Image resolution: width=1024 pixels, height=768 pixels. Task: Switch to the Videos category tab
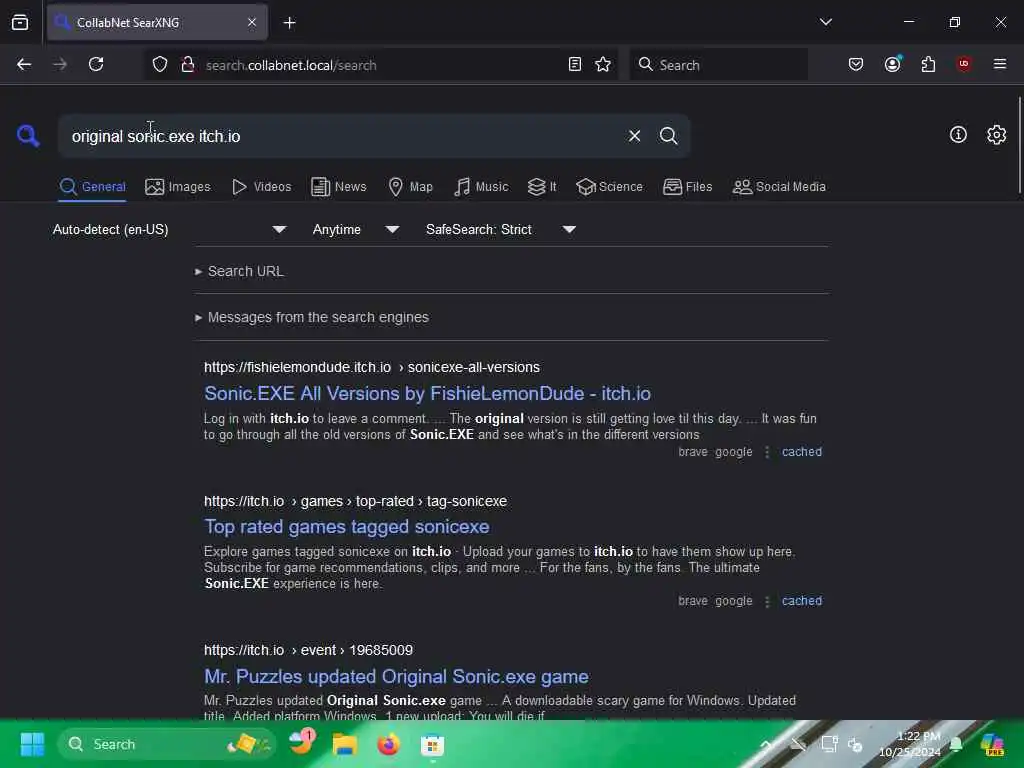[x=261, y=187]
